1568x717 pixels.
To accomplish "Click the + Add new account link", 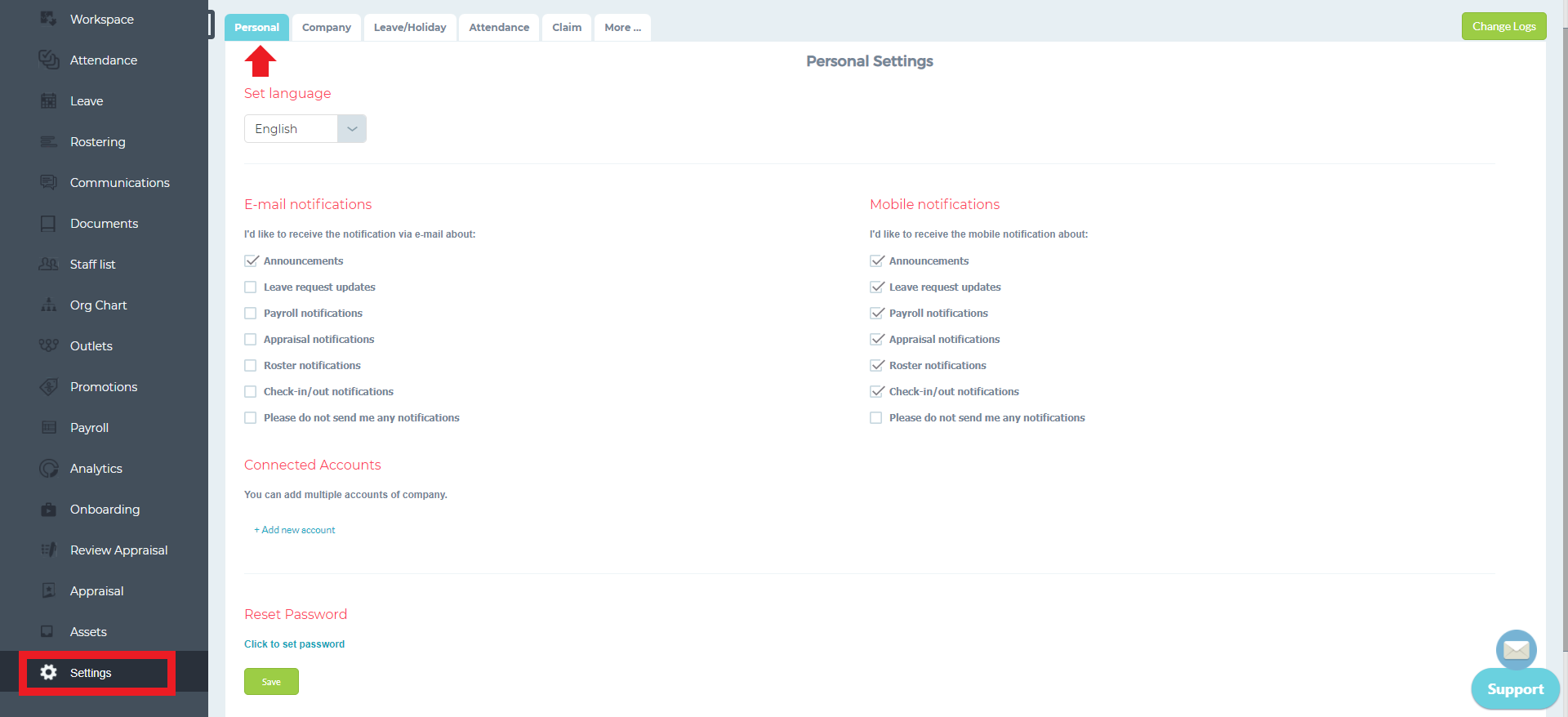I will click(x=295, y=530).
